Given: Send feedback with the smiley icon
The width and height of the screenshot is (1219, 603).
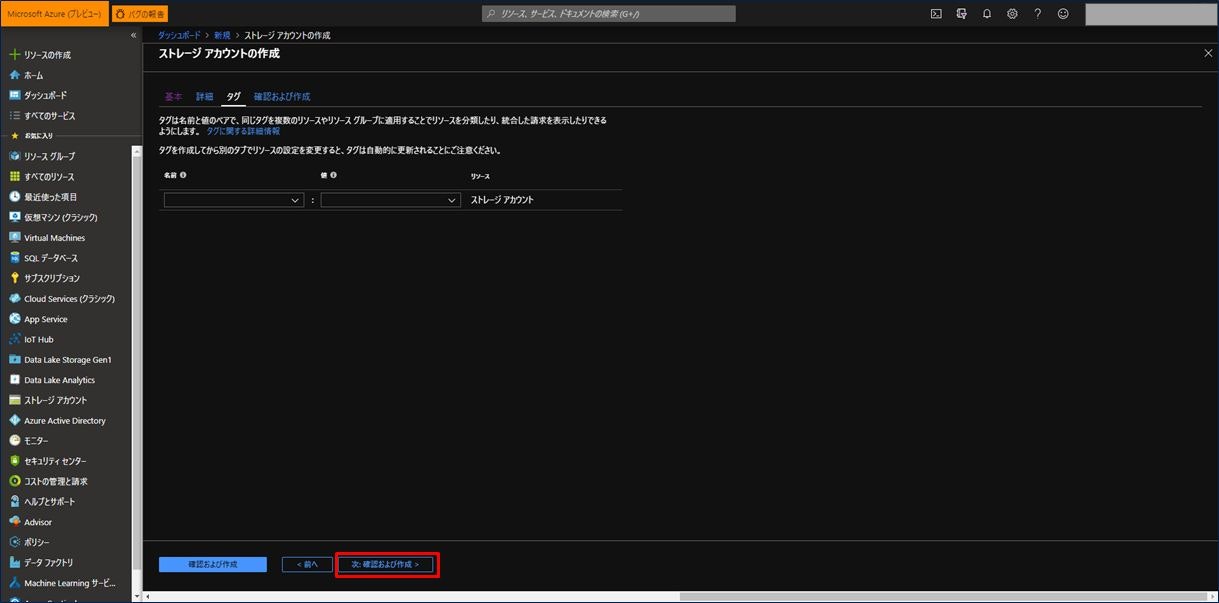Looking at the screenshot, I should (x=1063, y=14).
